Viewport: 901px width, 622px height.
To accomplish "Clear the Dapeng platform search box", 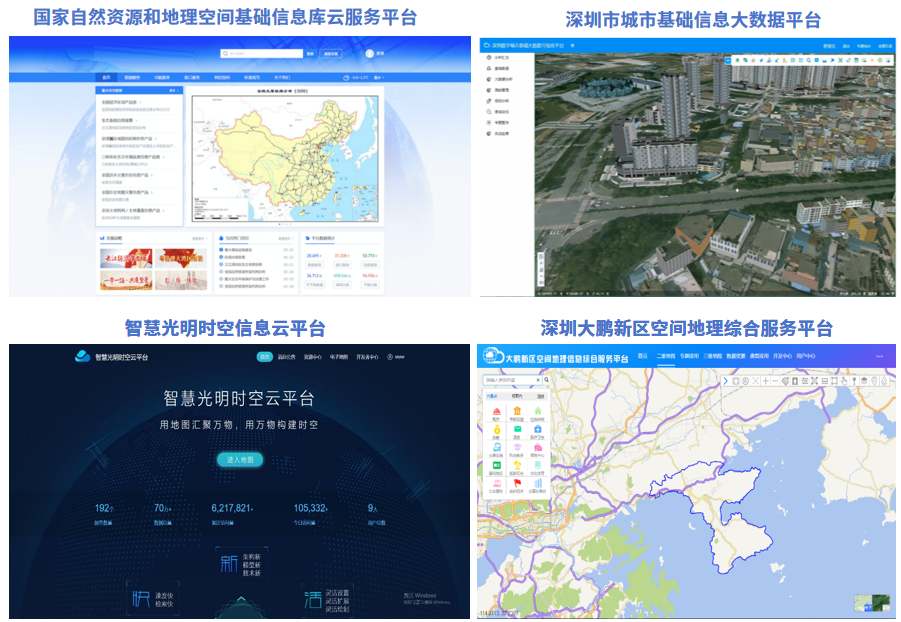I will pyautogui.click(x=538, y=380).
